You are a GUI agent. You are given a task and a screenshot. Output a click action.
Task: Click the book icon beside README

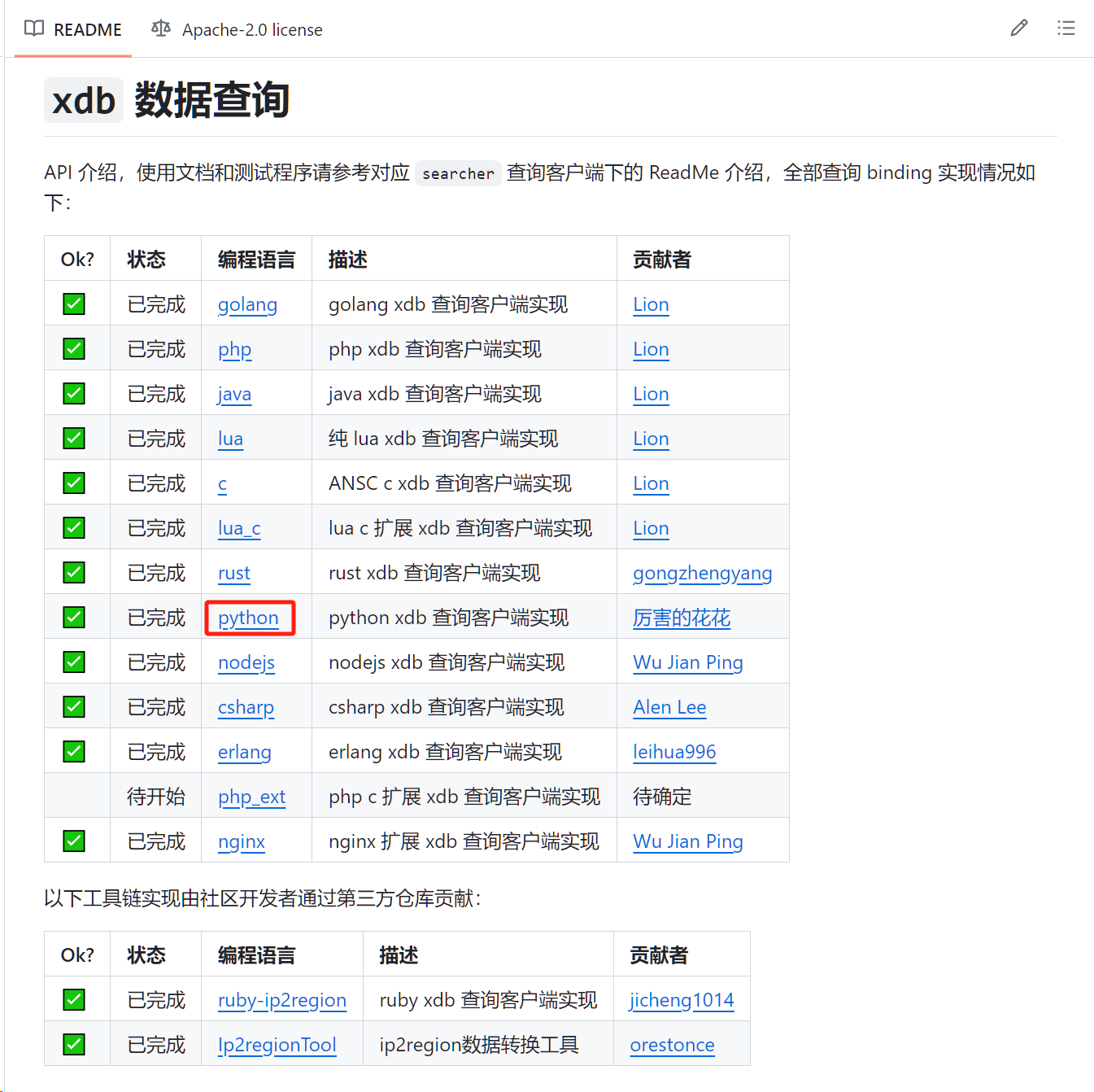[x=34, y=29]
